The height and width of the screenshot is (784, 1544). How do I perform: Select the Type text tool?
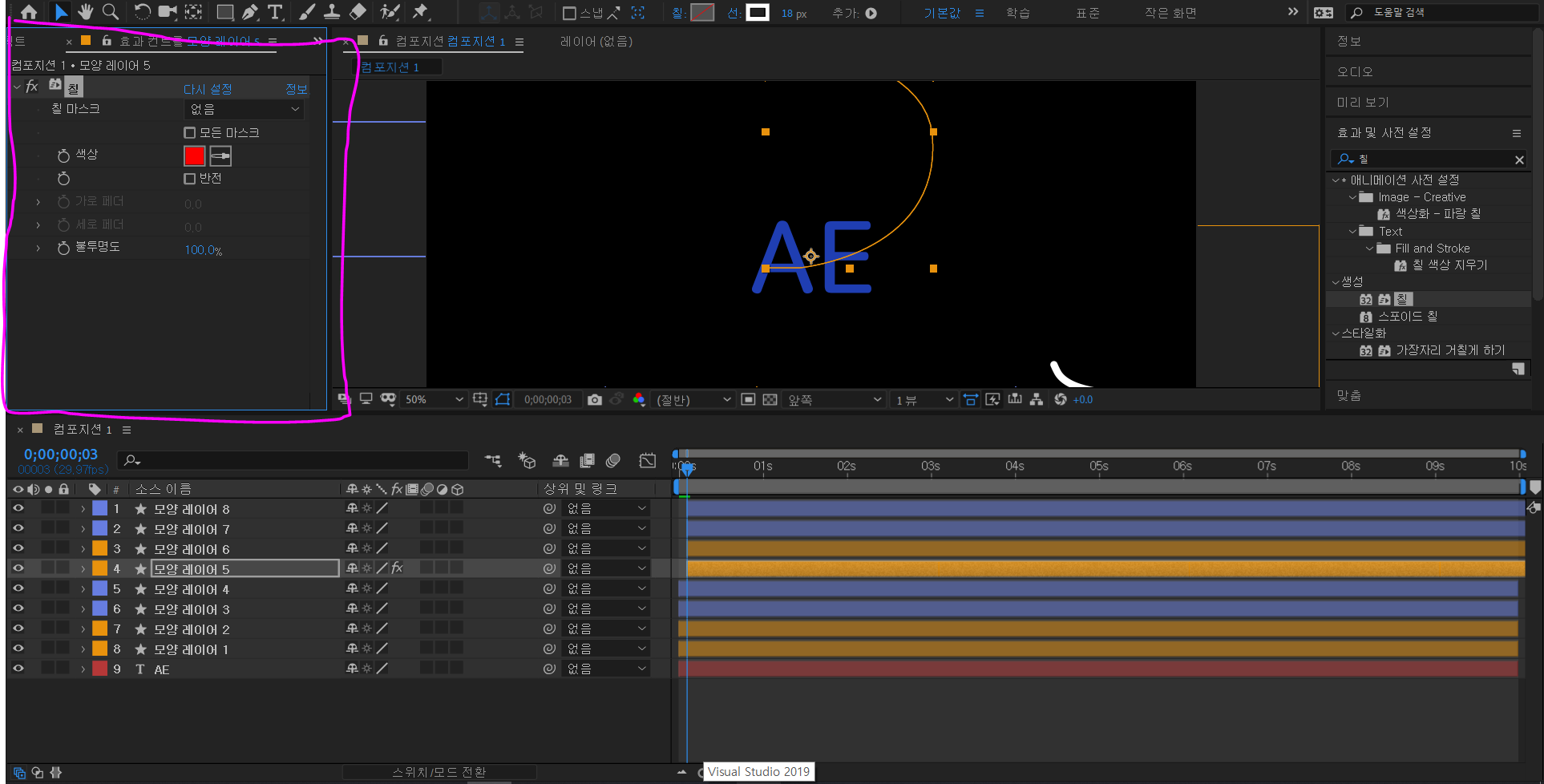pyautogui.click(x=275, y=12)
